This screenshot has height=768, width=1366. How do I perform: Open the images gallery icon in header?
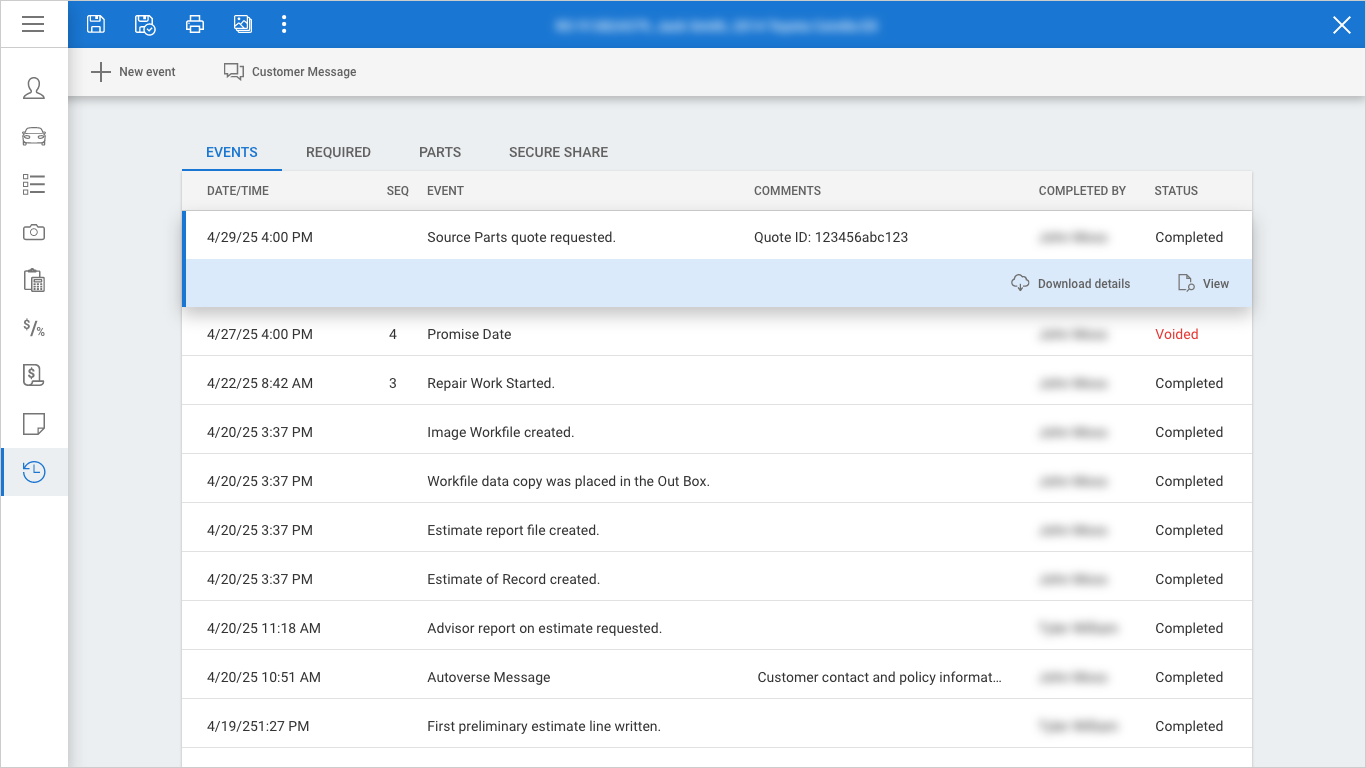pyautogui.click(x=243, y=24)
